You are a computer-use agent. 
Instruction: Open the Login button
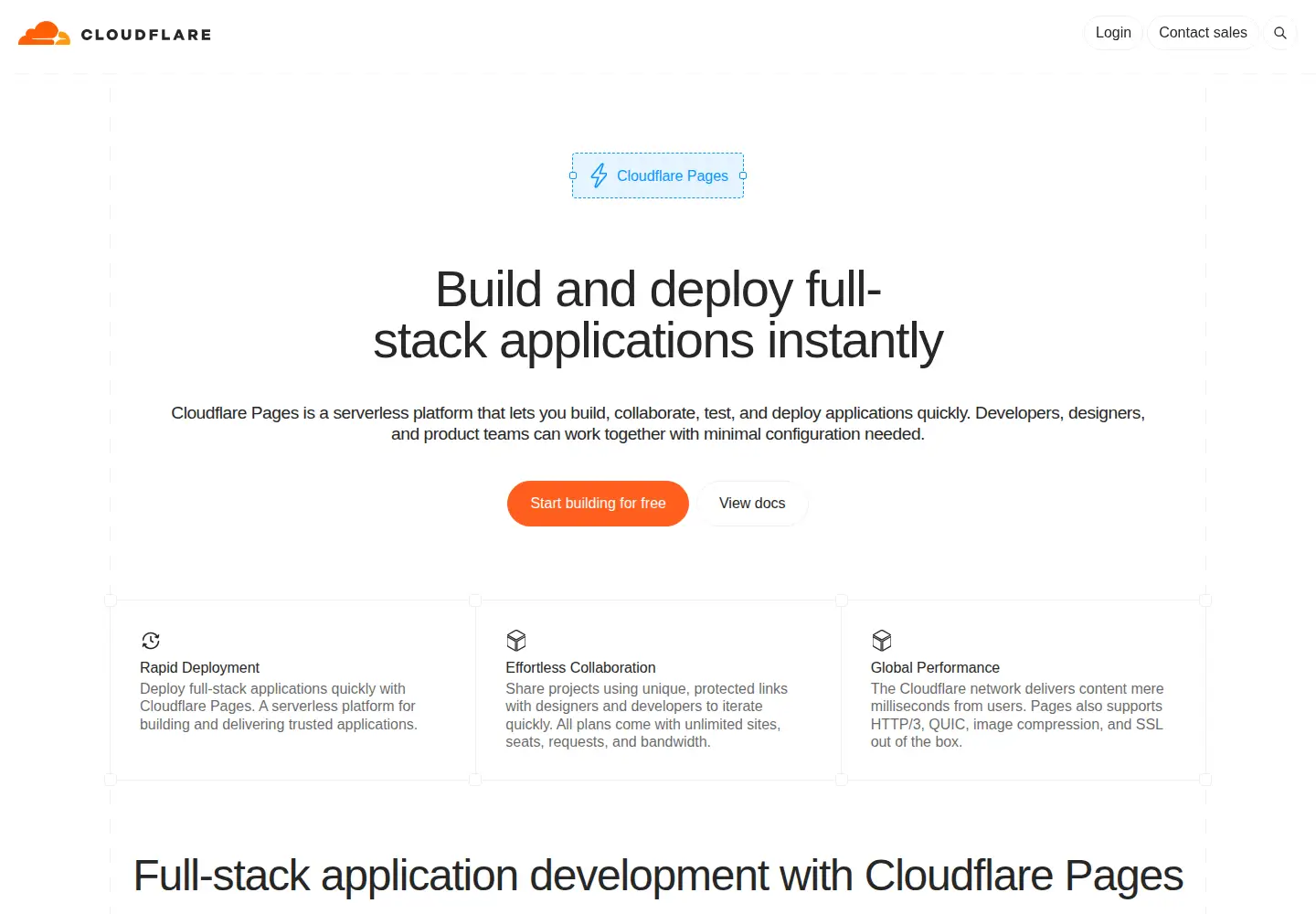tap(1113, 33)
